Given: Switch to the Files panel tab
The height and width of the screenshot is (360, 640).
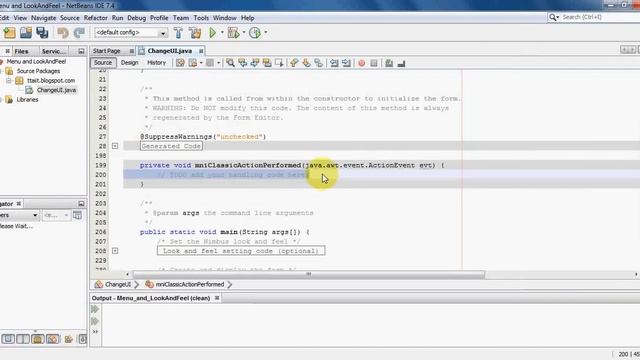Looking at the screenshot, I should 21,51.
